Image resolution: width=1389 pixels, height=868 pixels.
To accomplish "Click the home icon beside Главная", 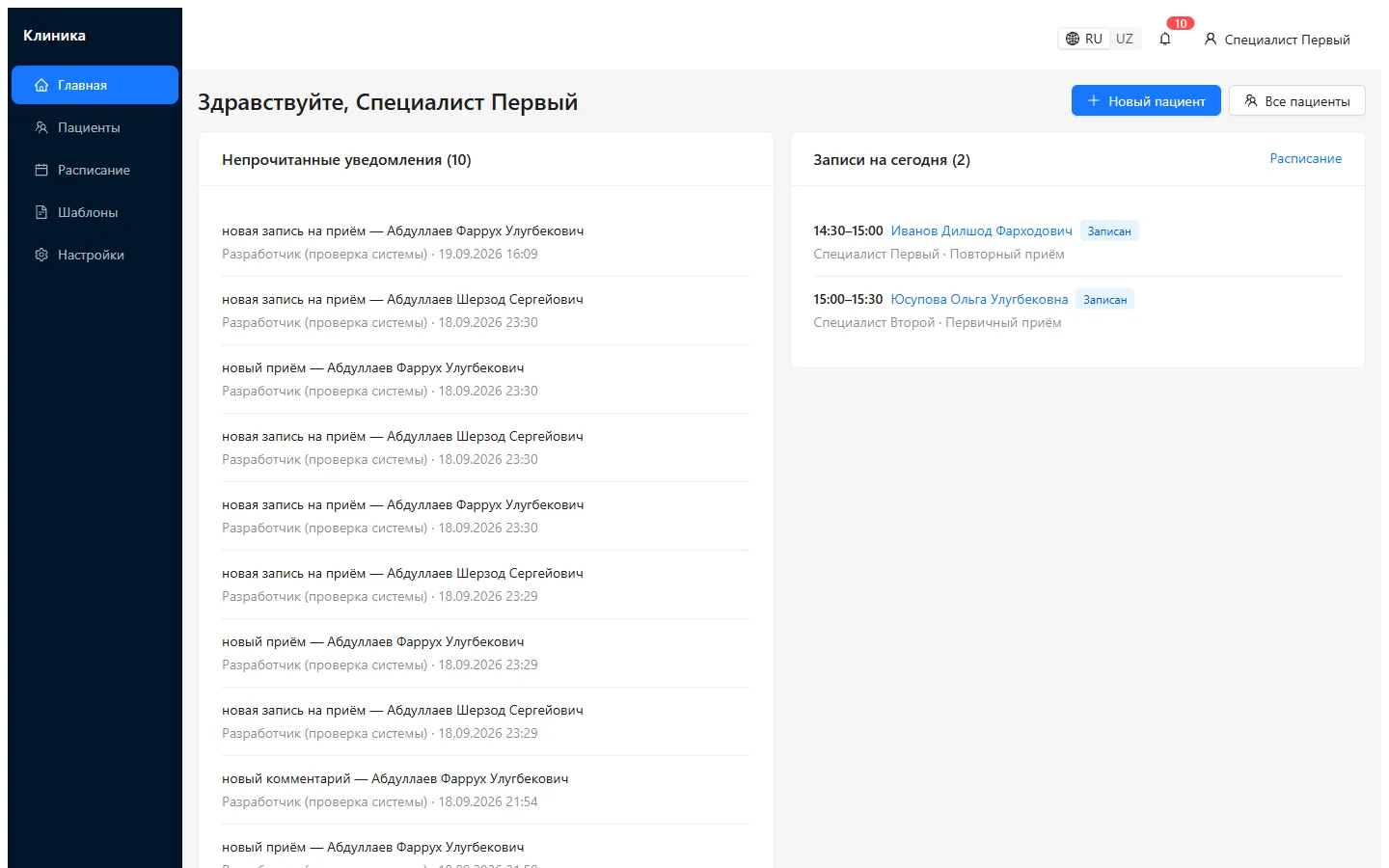I will pos(41,85).
